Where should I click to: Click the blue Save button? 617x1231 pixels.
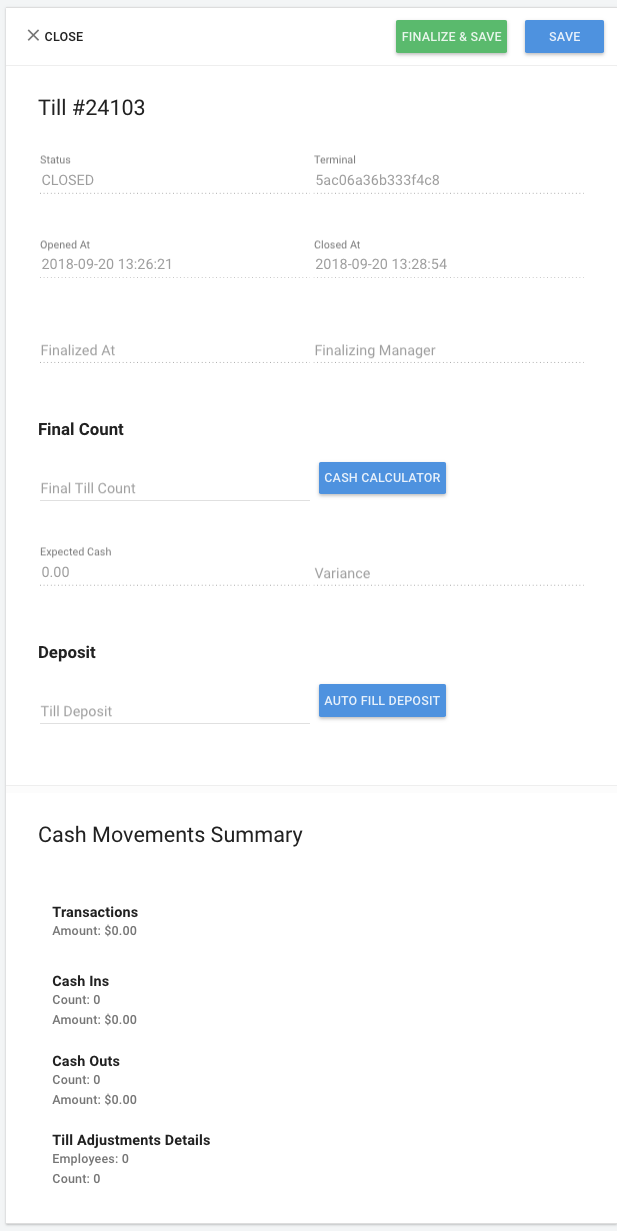tap(564, 36)
